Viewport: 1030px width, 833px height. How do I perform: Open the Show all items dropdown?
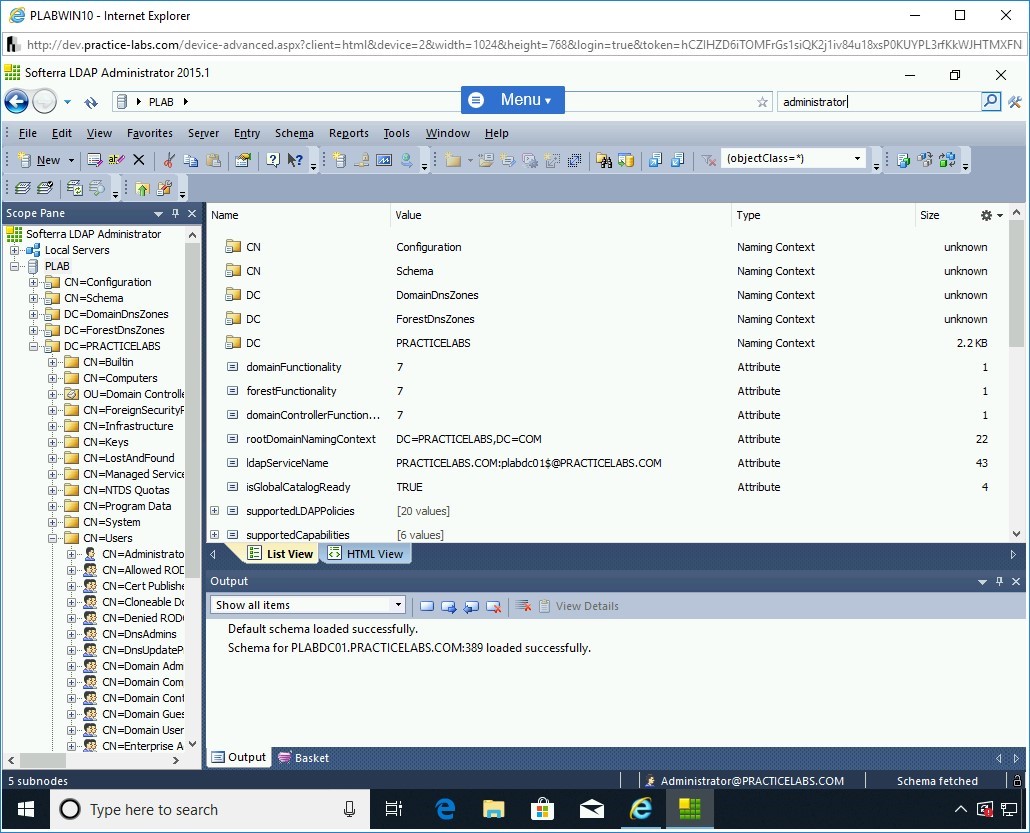[x=398, y=605]
